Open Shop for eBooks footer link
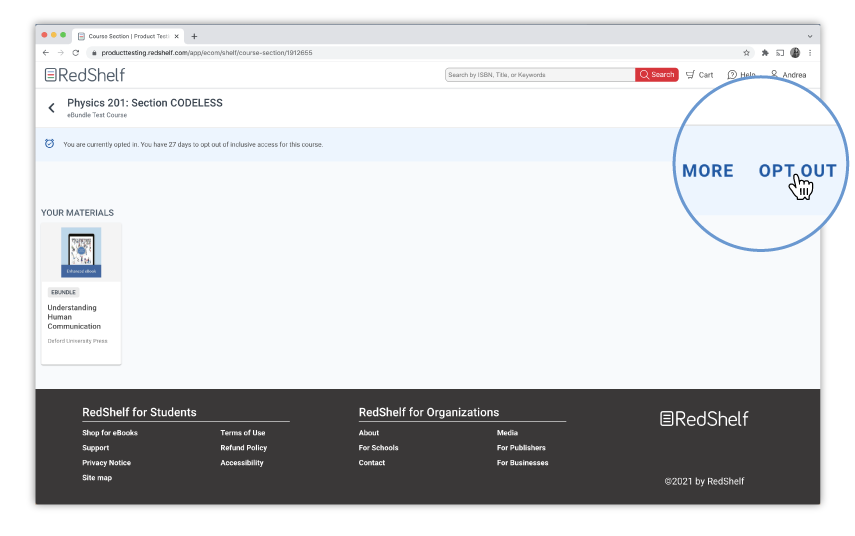The width and height of the screenshot is (855, 536). 110,433
